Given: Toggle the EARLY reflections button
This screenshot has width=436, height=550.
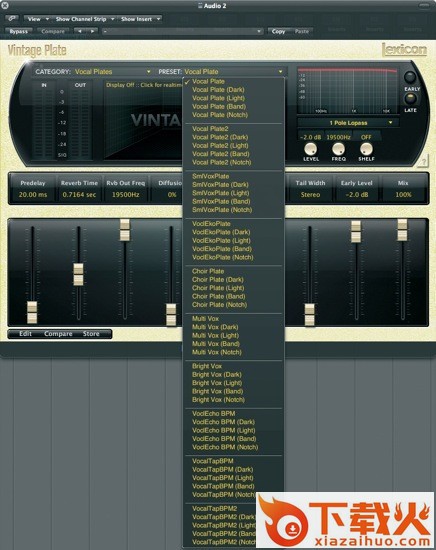Looking at the screenshot, I should pos(410,77).
